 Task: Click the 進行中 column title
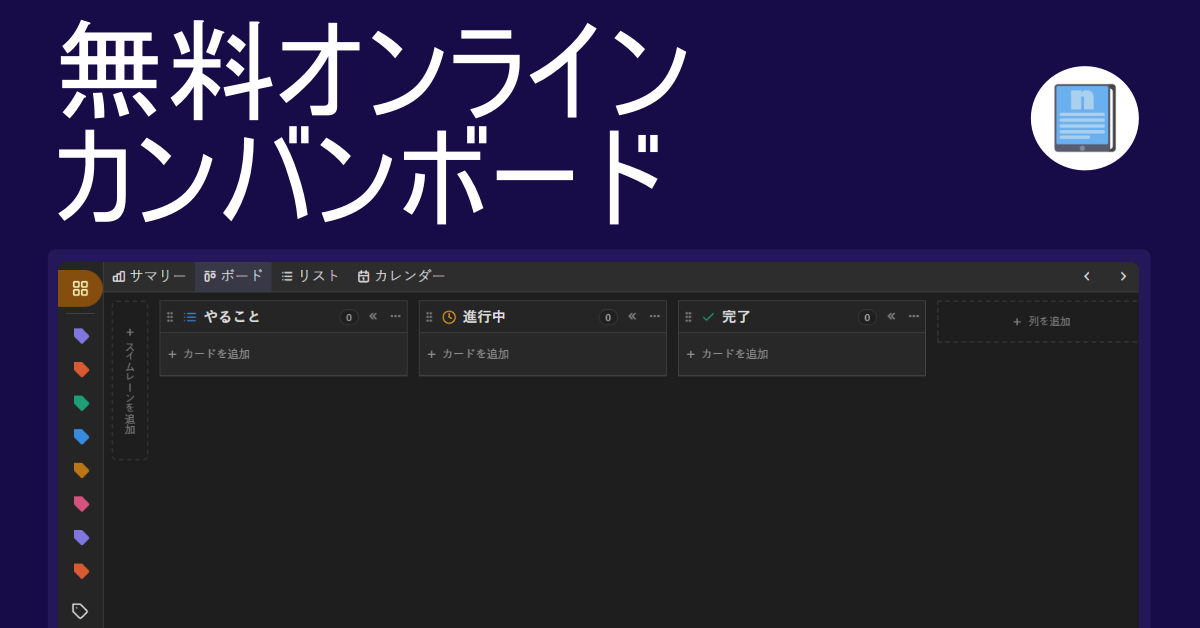tap(484, 317)
